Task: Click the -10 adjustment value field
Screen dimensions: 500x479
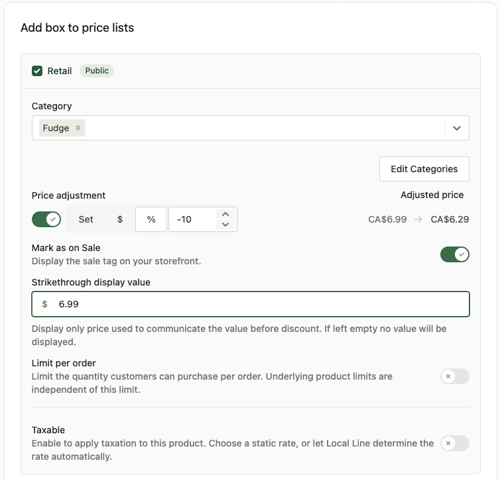Action: pos(193,219)
